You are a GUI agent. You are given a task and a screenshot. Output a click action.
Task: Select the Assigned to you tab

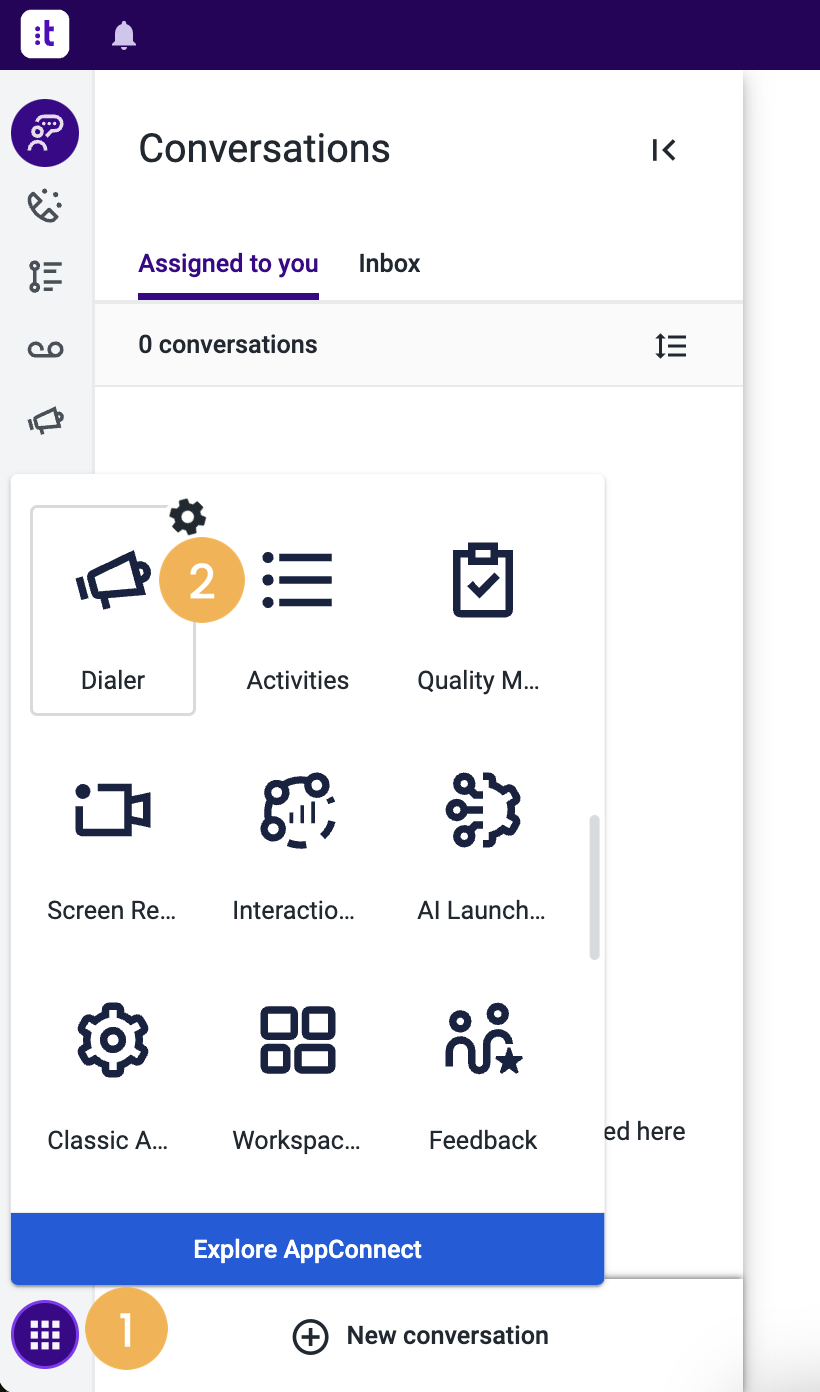[228, 263]
